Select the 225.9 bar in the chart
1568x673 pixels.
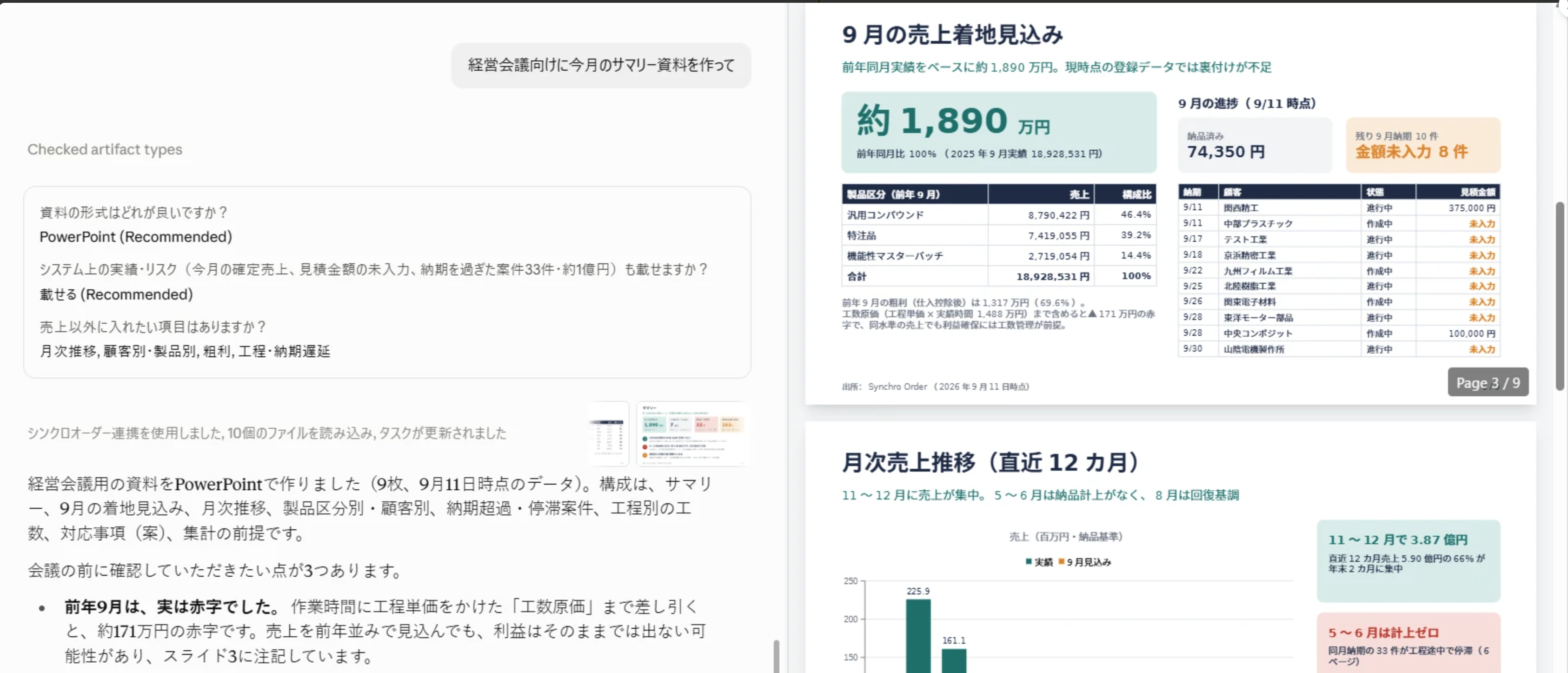point(918,636)
